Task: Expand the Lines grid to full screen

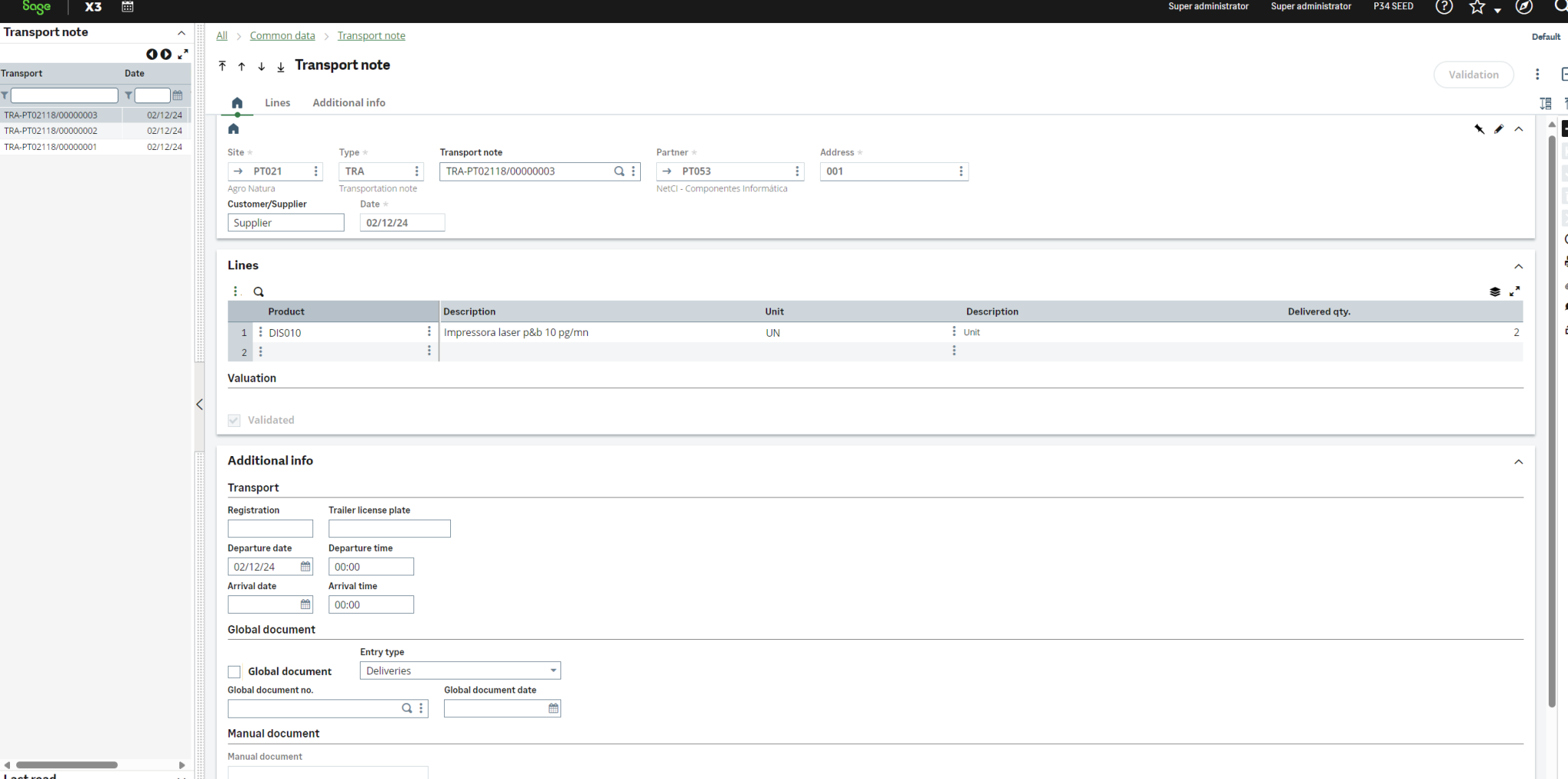Action: tap(1515, 292)
